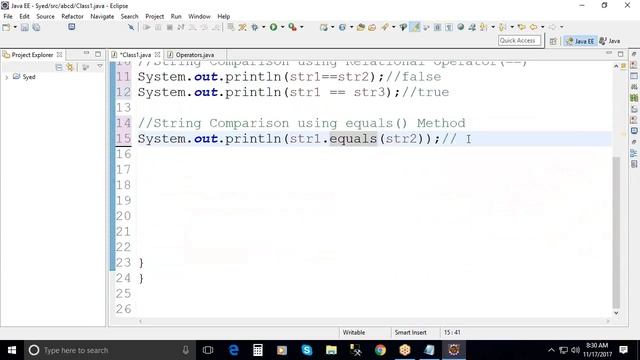
Task: Open Project Explorer View Menu triangle
Action: [x=100, y=67]
